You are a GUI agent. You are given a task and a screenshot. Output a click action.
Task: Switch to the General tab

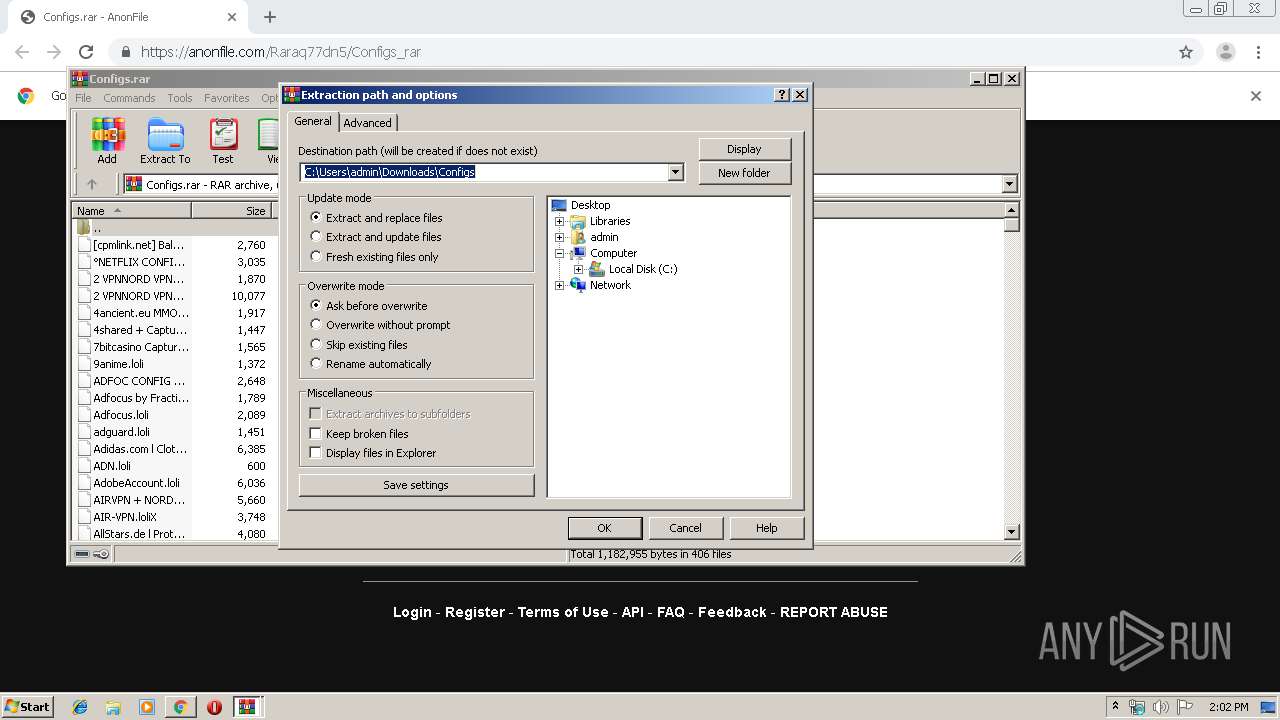[313, 121]
